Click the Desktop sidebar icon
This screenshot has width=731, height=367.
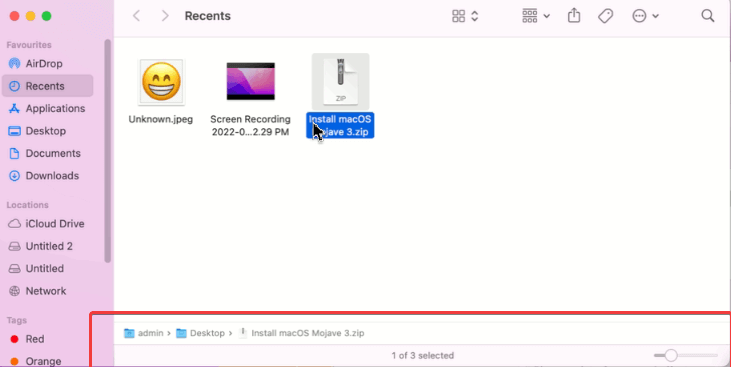pyautogui.click(x=14, y=131)
